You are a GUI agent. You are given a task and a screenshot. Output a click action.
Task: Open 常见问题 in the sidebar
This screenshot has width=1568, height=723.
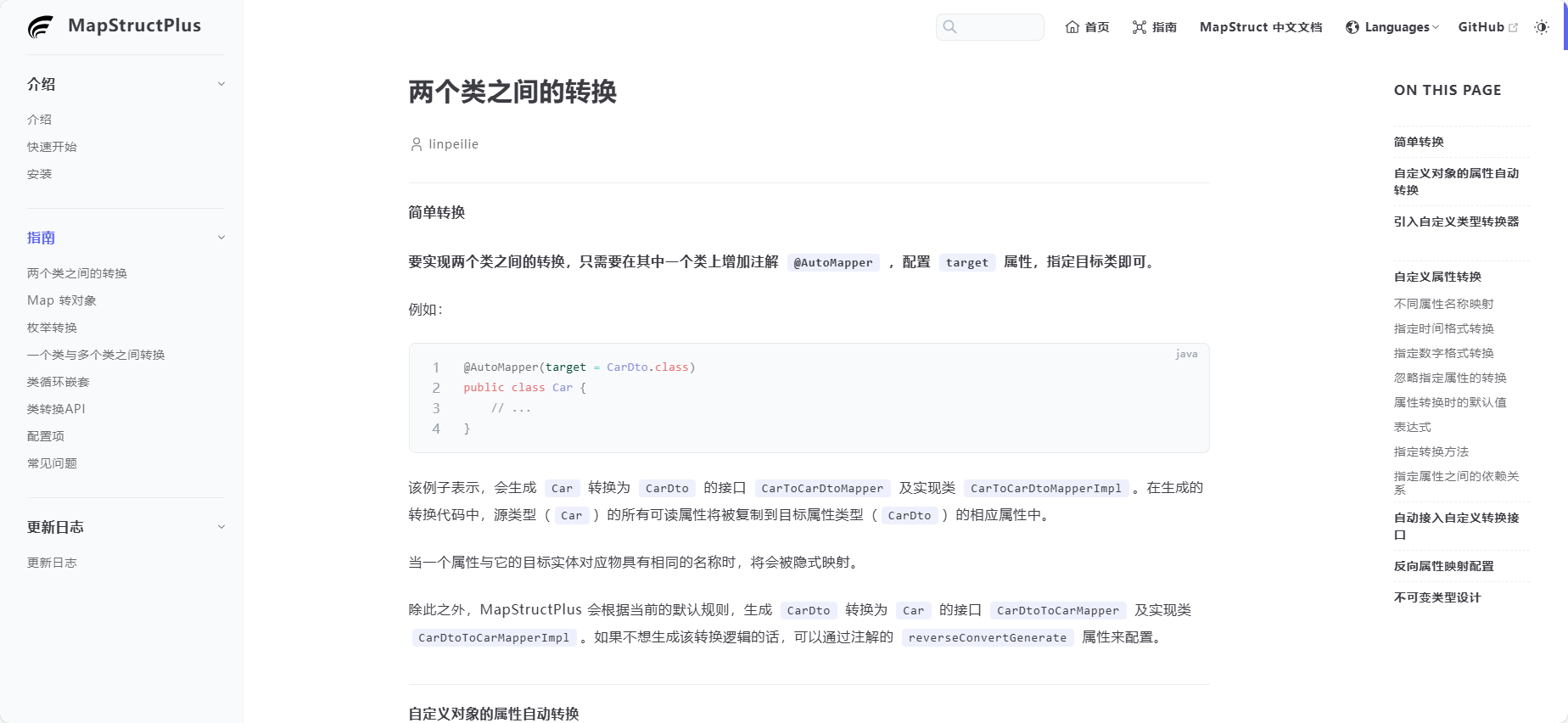coord(52,463)
